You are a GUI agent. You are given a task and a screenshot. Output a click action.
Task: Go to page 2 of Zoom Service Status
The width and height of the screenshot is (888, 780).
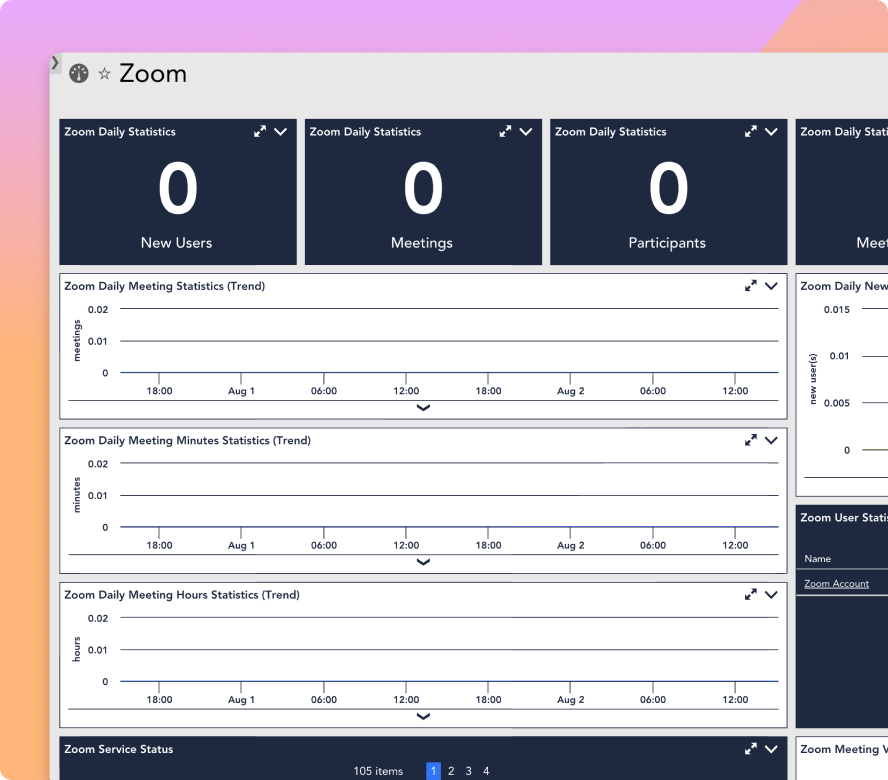pyautogui.click(x=451, y=771)
